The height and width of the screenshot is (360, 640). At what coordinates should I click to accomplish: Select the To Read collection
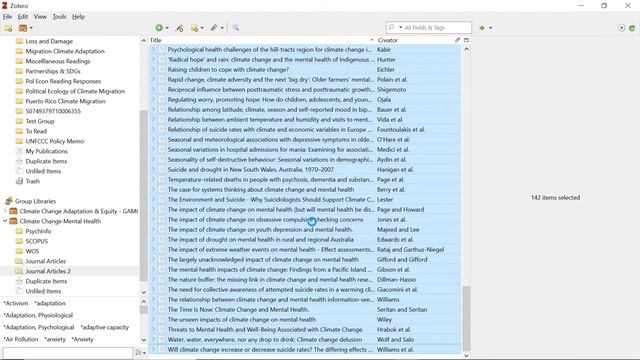(x=36, y=131)
